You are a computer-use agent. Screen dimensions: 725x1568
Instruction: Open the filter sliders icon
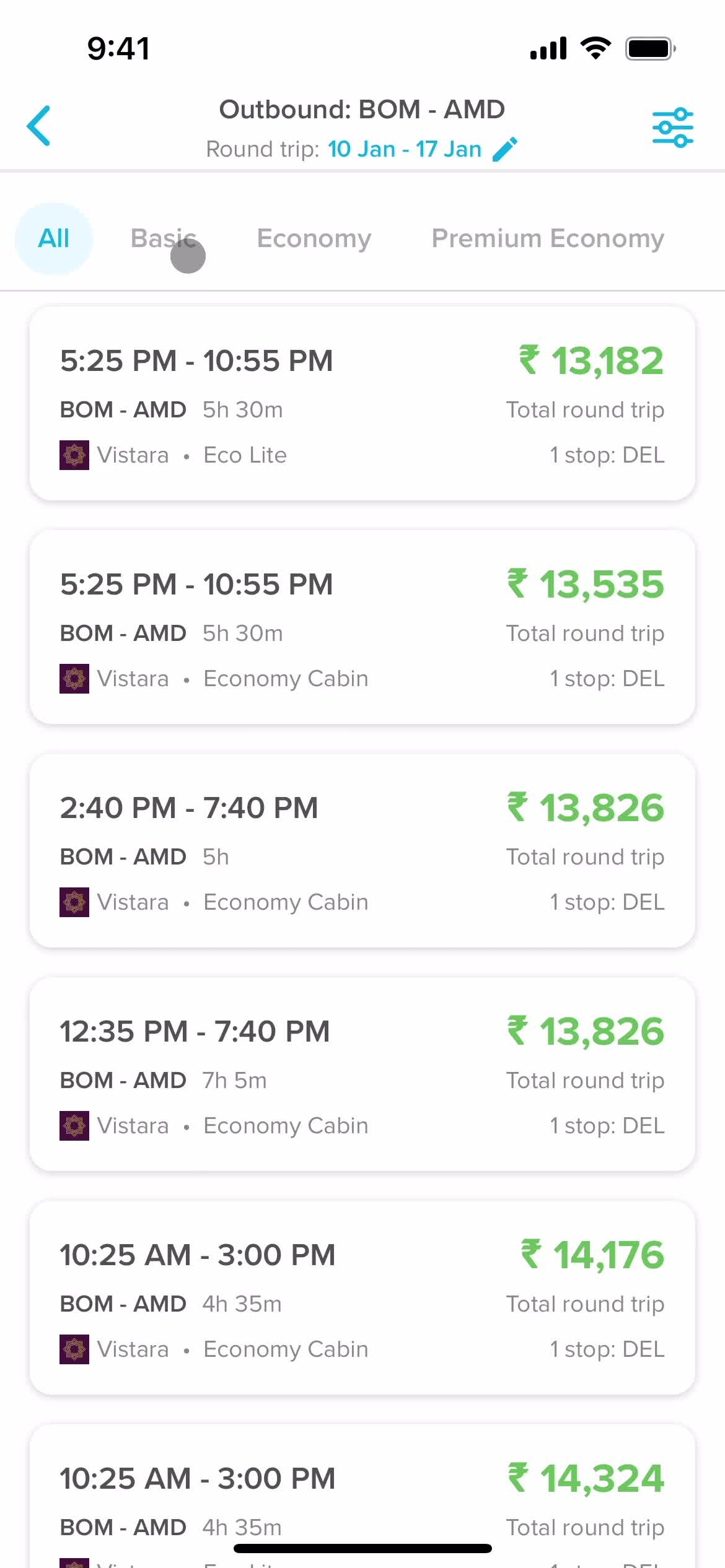tap(672, 128)
